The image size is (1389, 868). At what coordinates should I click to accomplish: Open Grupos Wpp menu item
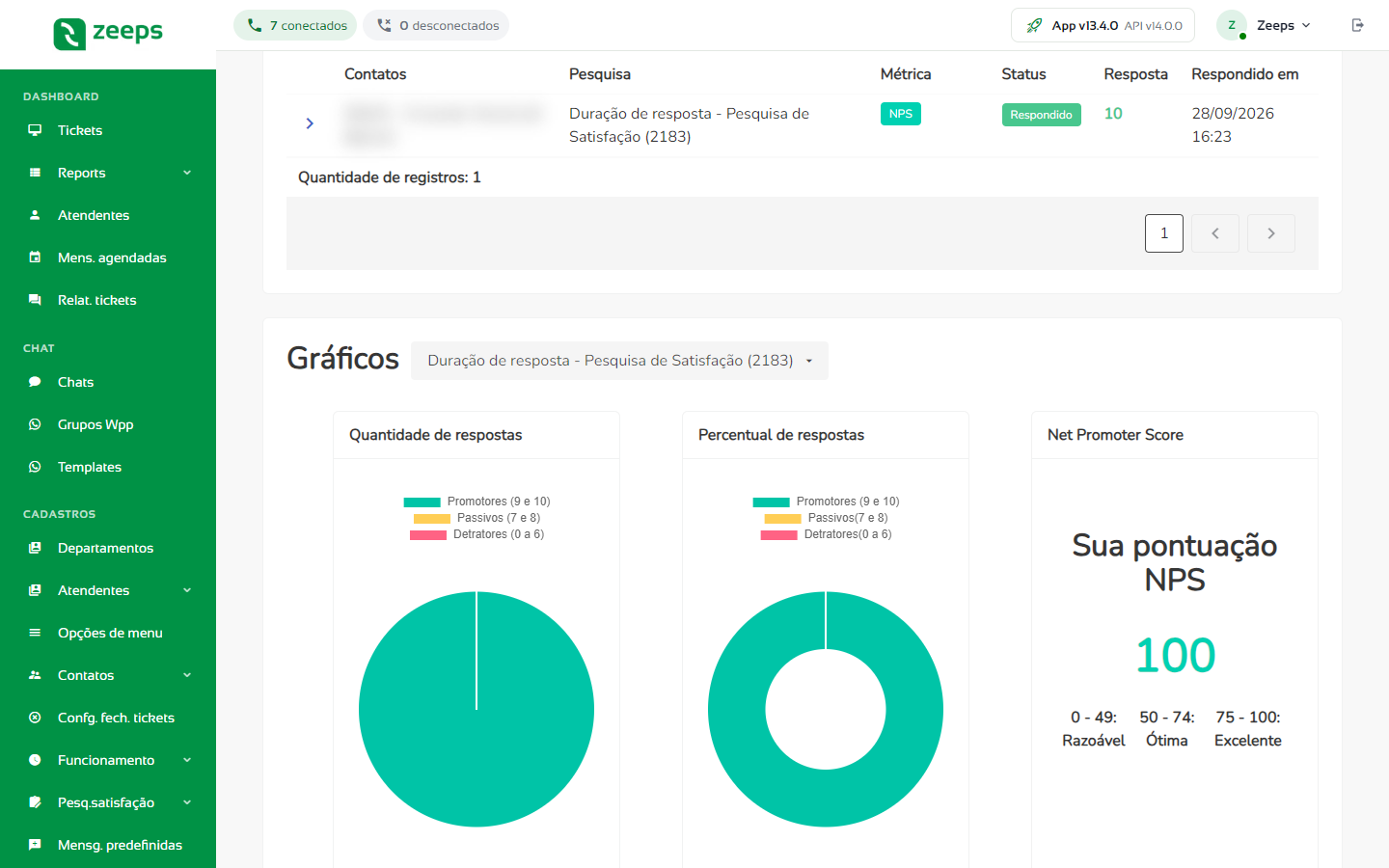pyautogui.click(x=108, y=424)
